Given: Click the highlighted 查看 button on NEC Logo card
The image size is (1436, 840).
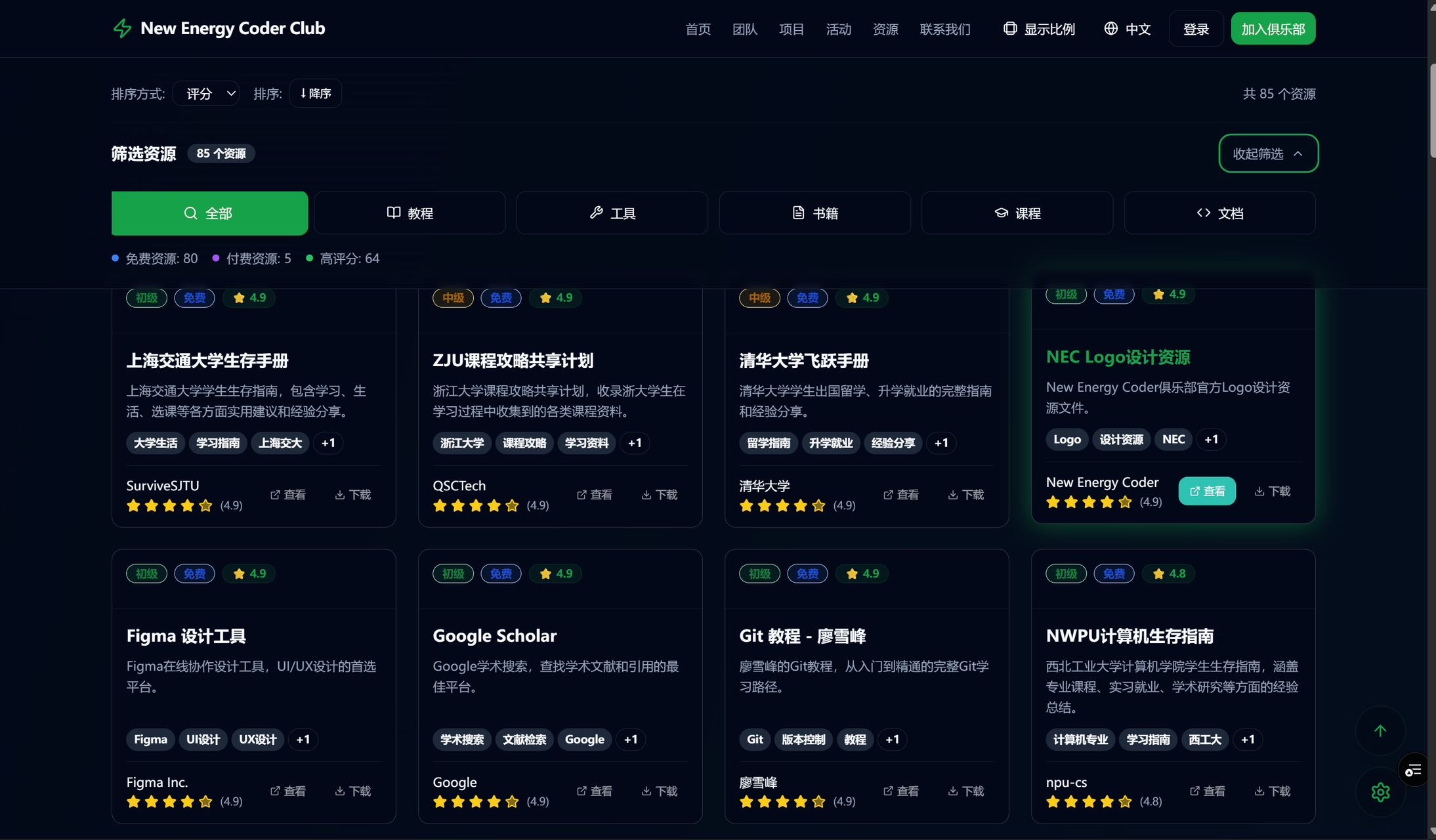Looking at the screenshot, I should point(1207,491).
